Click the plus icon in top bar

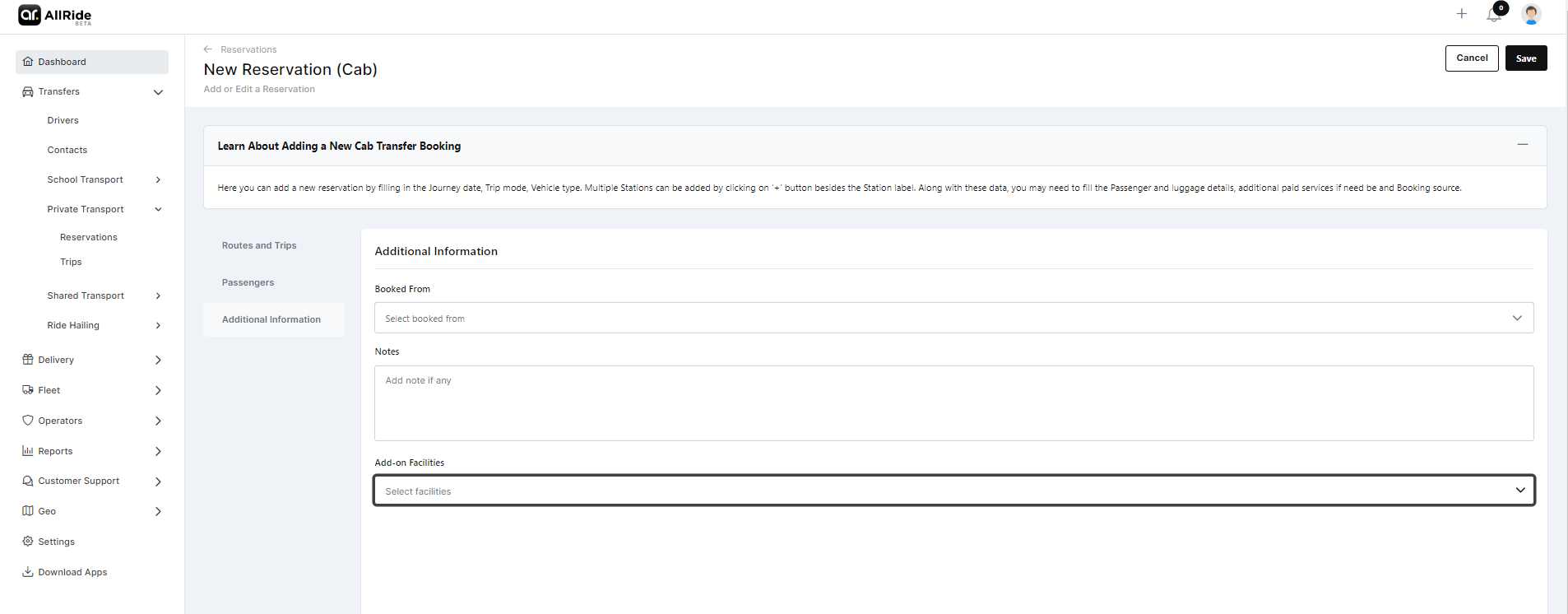pos(1461,14)
